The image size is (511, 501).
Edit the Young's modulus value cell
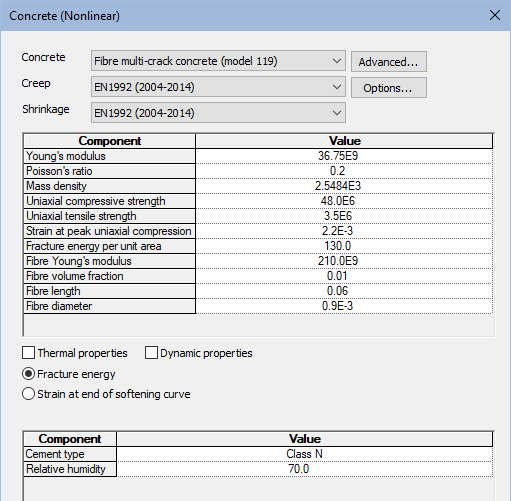[x=344, y=156]
